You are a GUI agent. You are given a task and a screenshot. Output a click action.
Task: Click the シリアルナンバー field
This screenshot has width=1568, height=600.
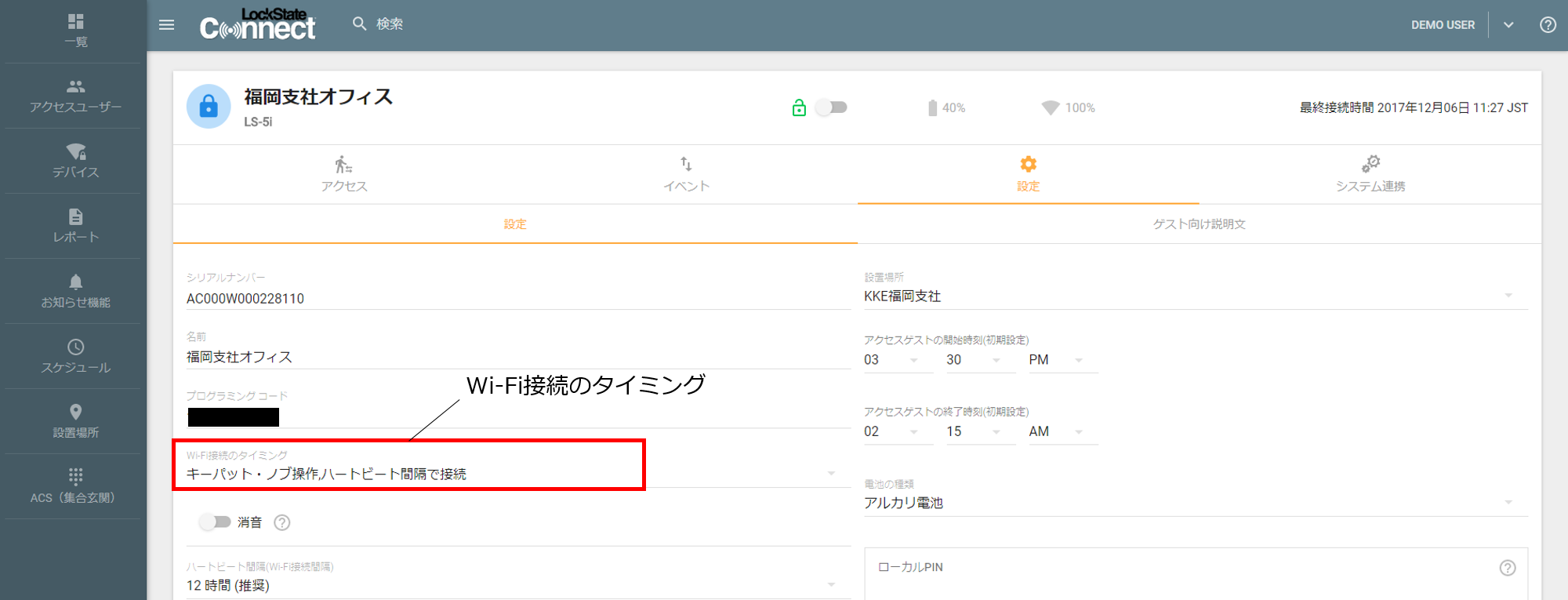pos(518,298)
